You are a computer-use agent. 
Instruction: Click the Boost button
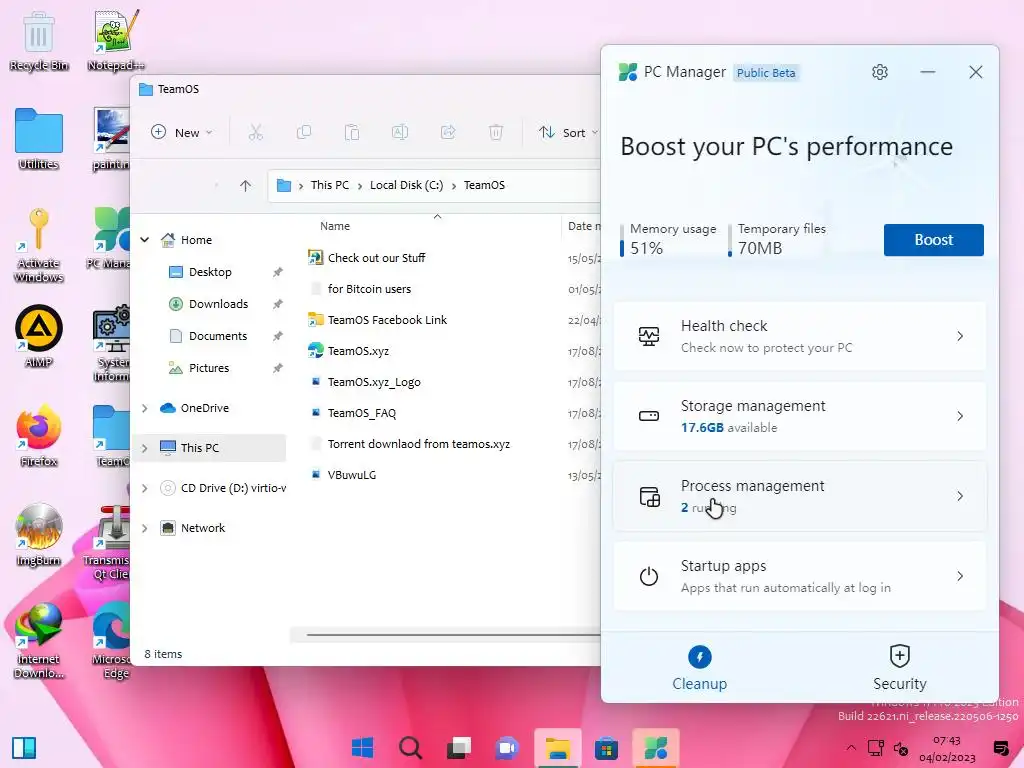pos(933,240)
